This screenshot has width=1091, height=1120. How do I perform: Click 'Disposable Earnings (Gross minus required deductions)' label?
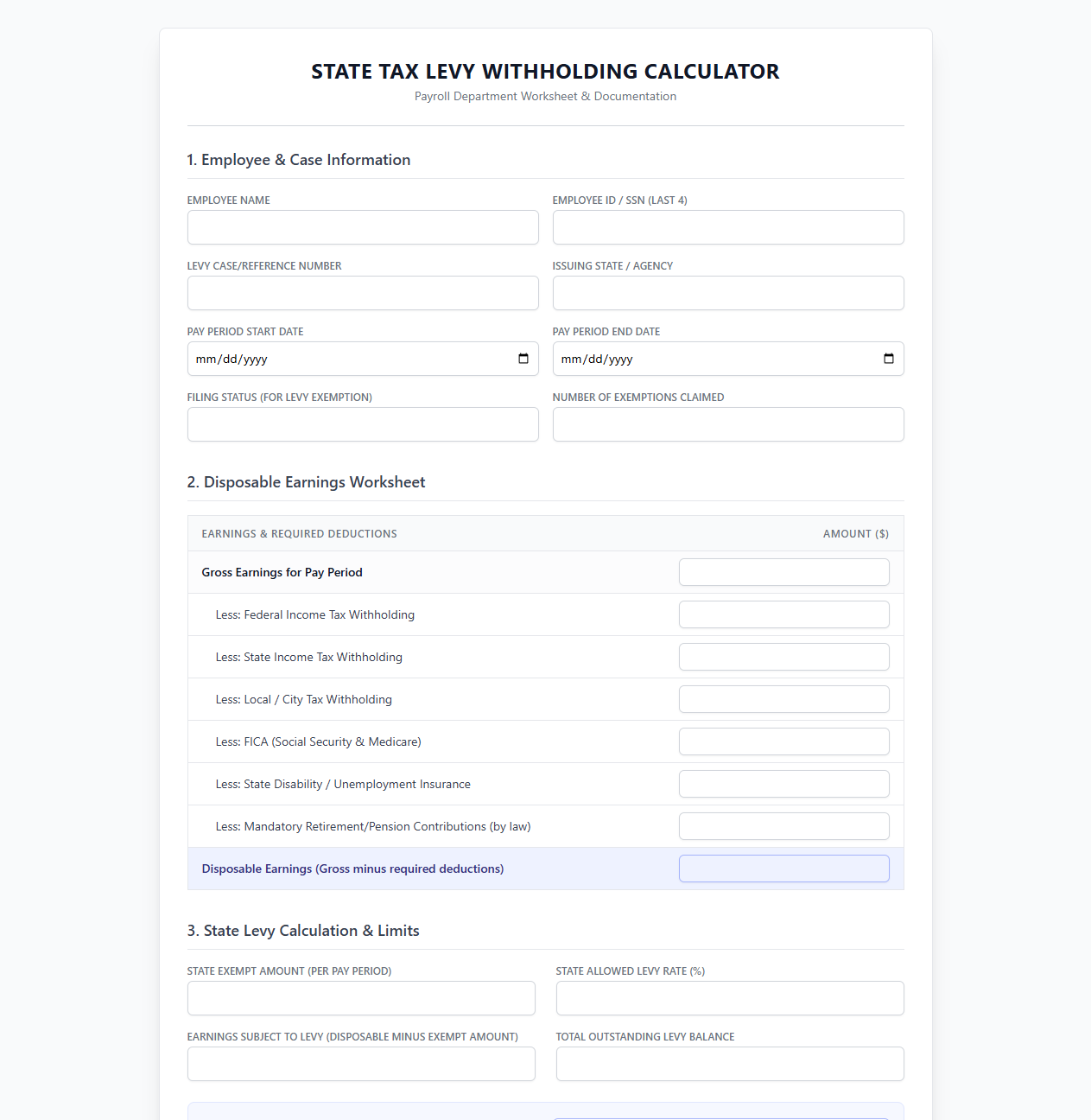[x=352, y=869]
